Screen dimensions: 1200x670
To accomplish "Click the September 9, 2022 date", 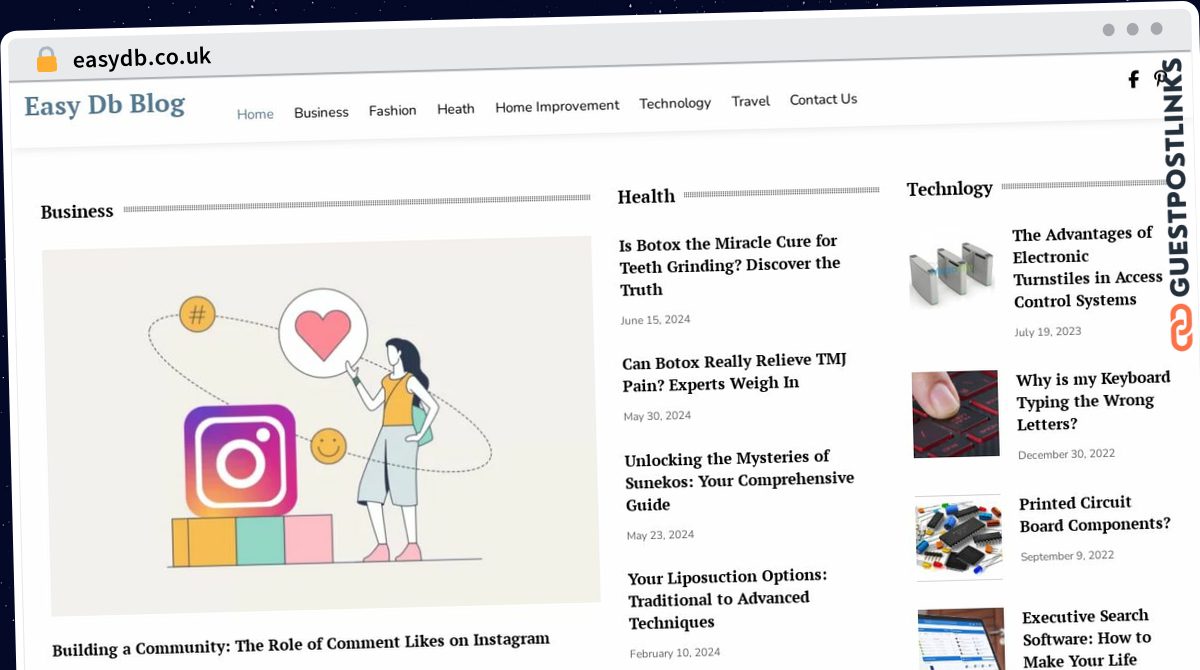I will (1067, 556).
